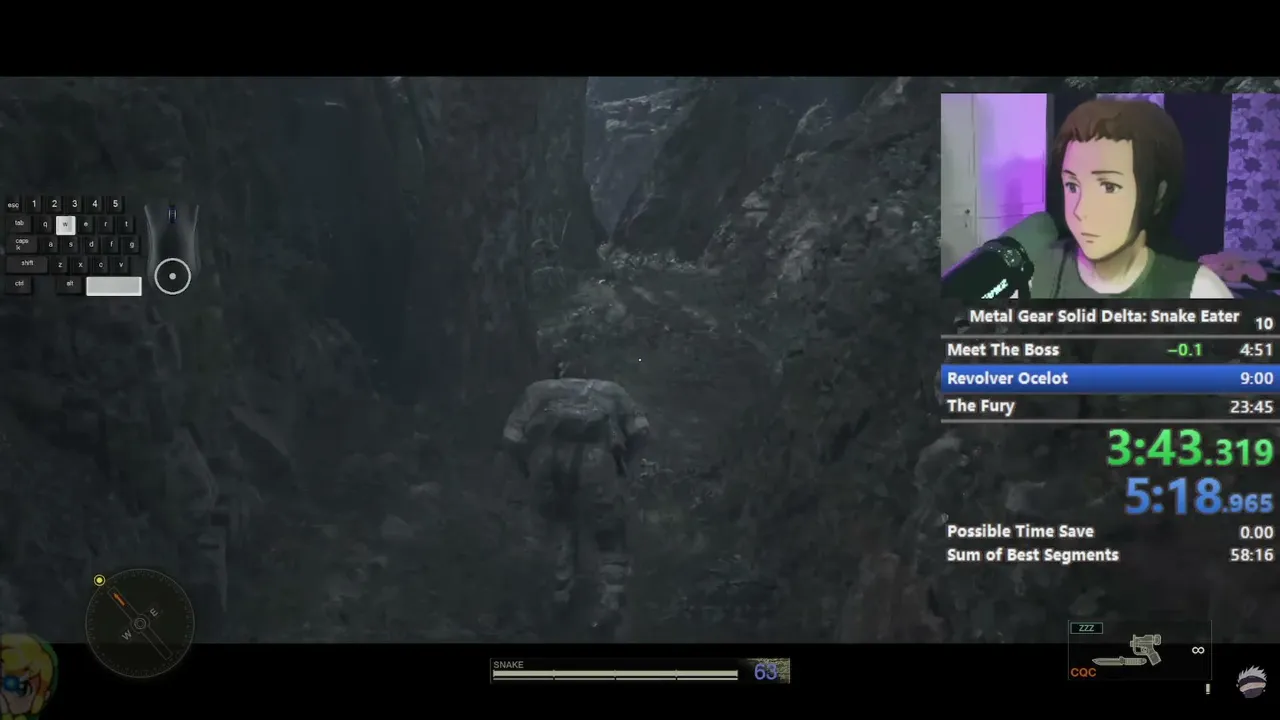Click the alt key in keyboard overlay
The image size is (1280, 720).
(x=69, y=284)
